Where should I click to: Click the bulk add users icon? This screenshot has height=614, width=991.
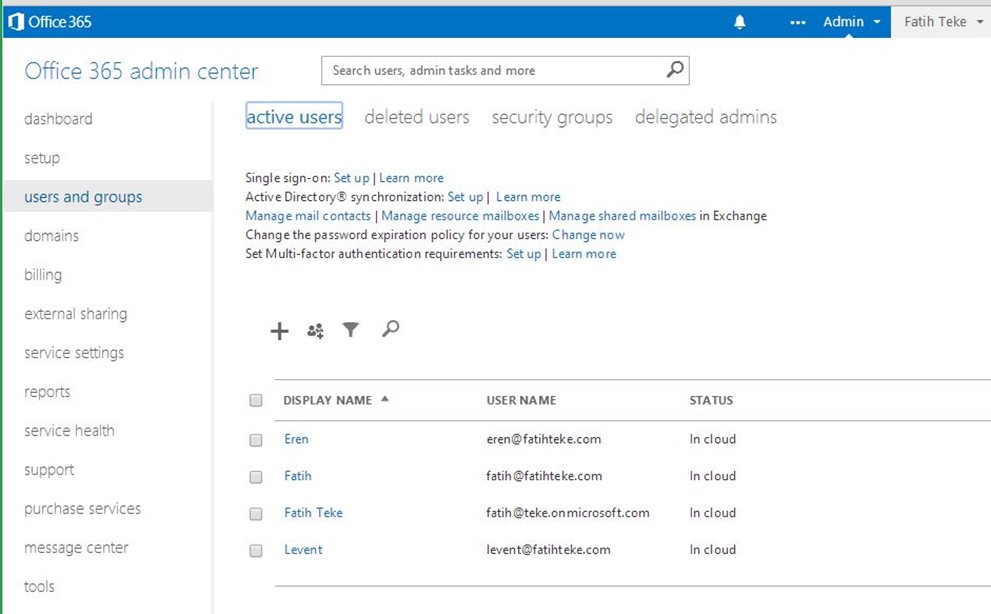(x=315, y=330)
